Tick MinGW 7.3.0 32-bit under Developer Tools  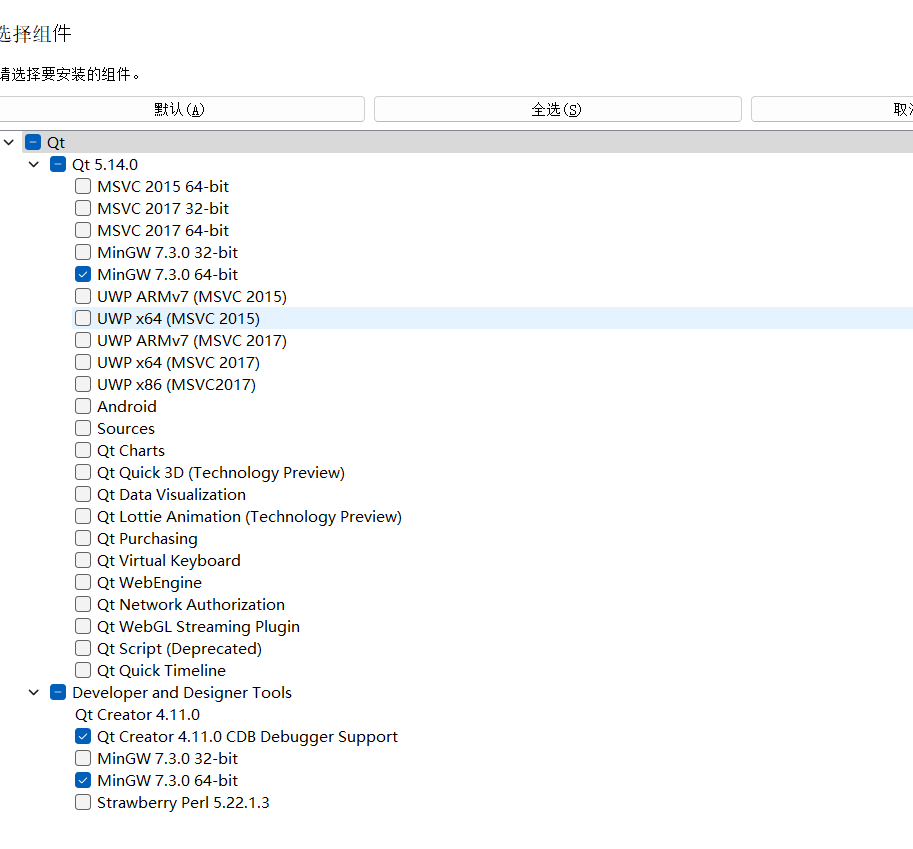click(83, 758)
